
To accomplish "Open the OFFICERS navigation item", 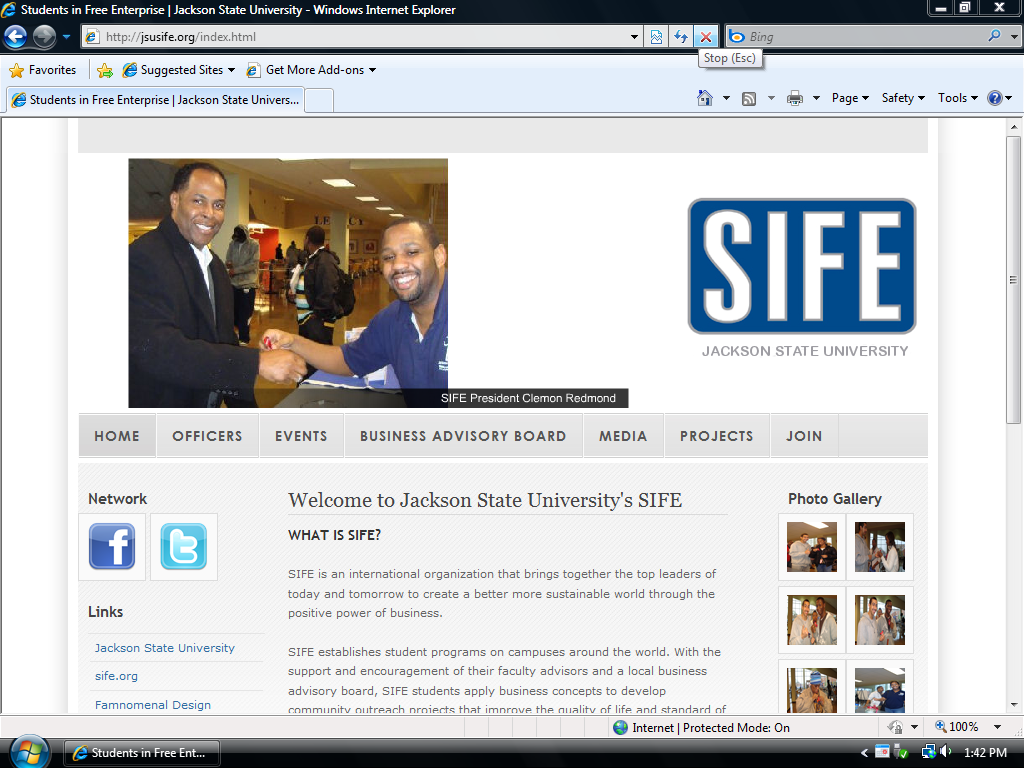I will coord(207,436).
